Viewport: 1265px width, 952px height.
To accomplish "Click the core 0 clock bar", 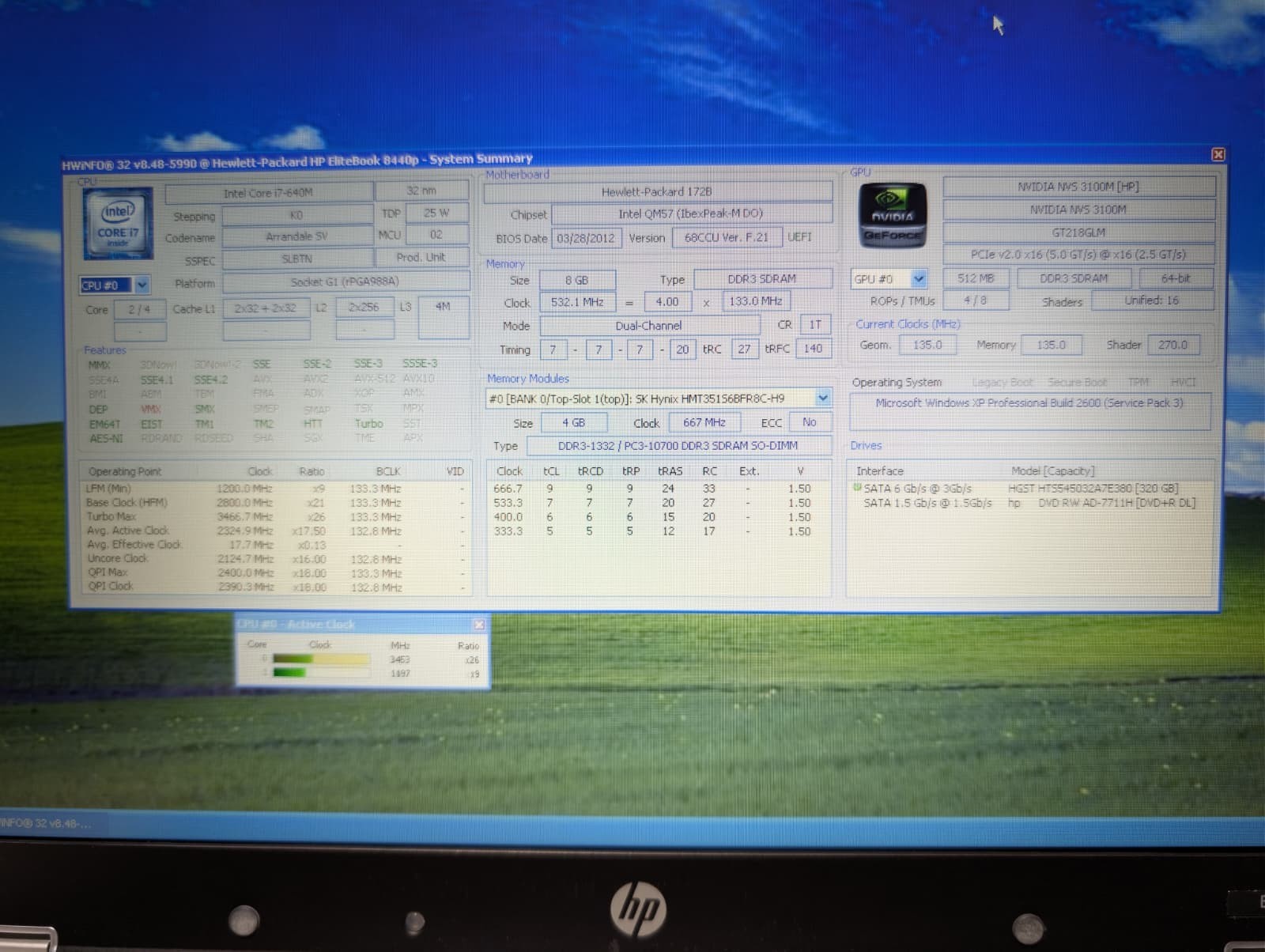I will (x=320, y=659).
